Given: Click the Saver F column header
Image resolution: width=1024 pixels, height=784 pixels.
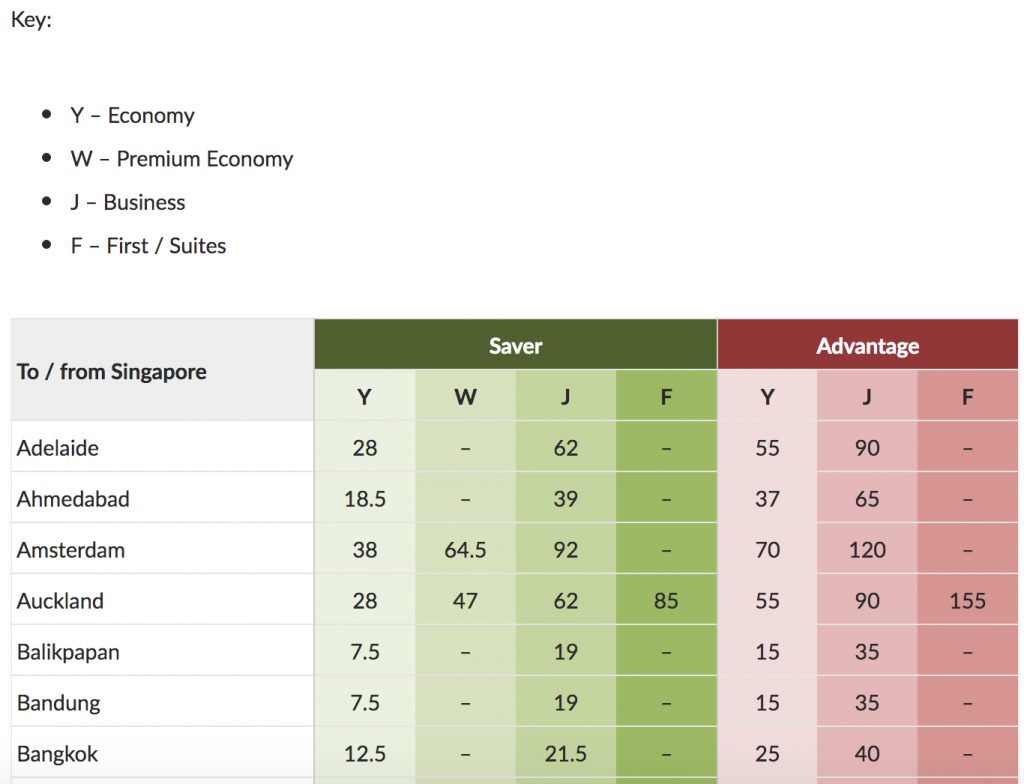Looking at the screenshot, I should coord(666,397).
